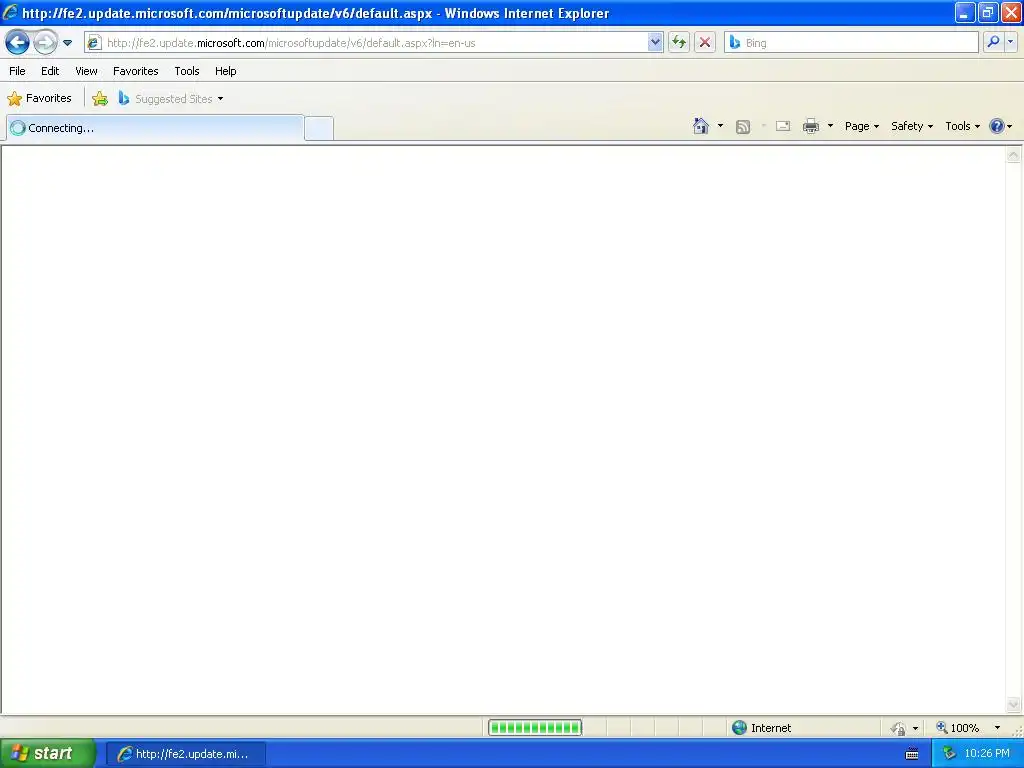Click the Search magnifier button
Viewport: 1024px width, 768px height.
coord(993,42)
